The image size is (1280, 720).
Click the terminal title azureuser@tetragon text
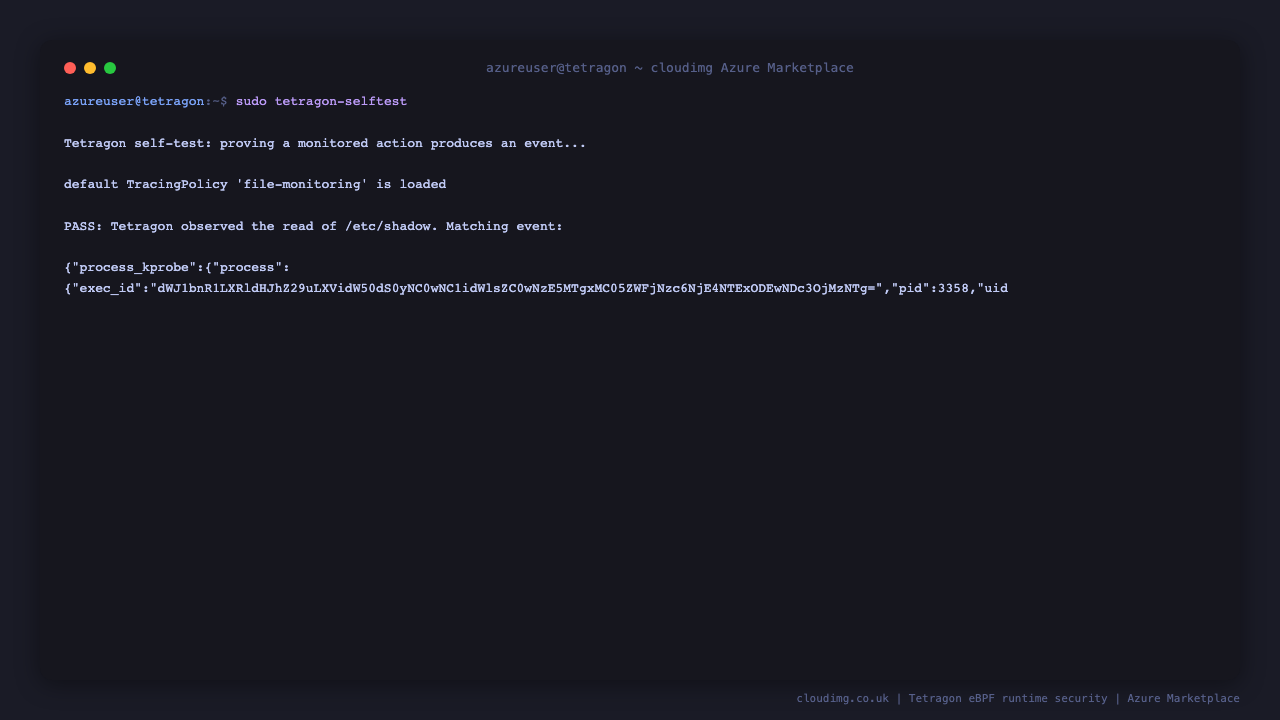[556, 68]
